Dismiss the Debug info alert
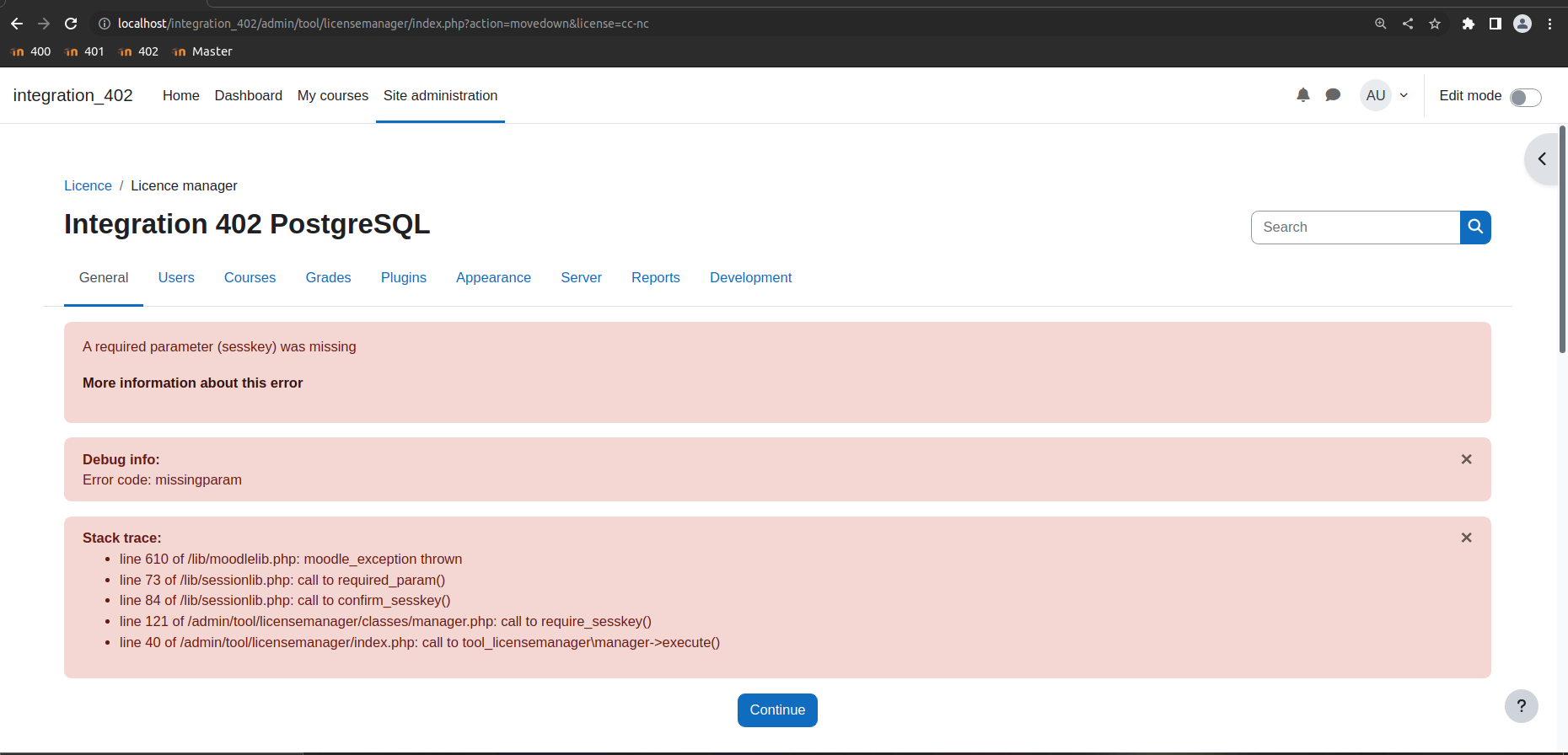 point(1467,459)
